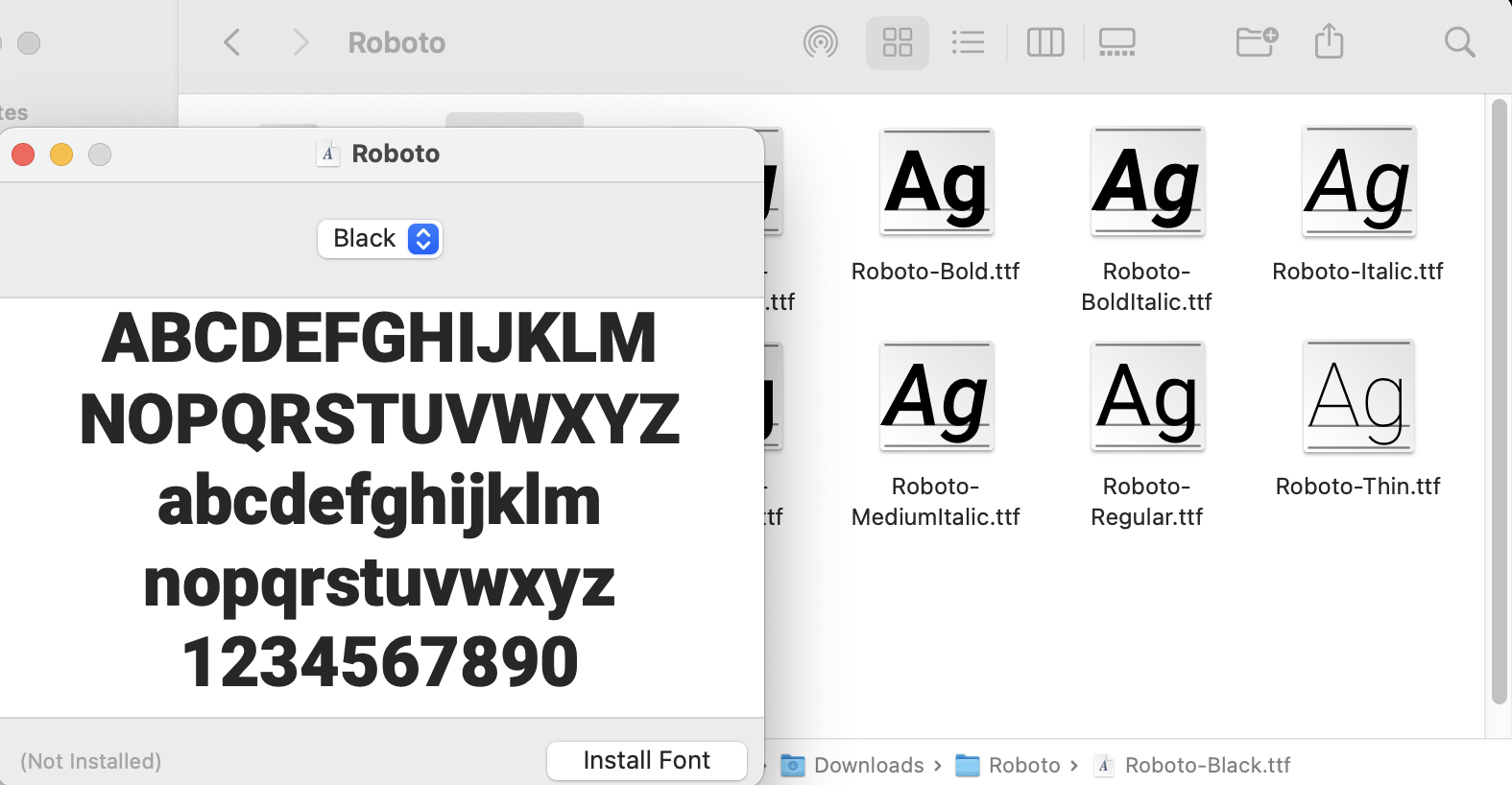Select Roboto-Bold.ttf file icon

[x=937, y=182]
